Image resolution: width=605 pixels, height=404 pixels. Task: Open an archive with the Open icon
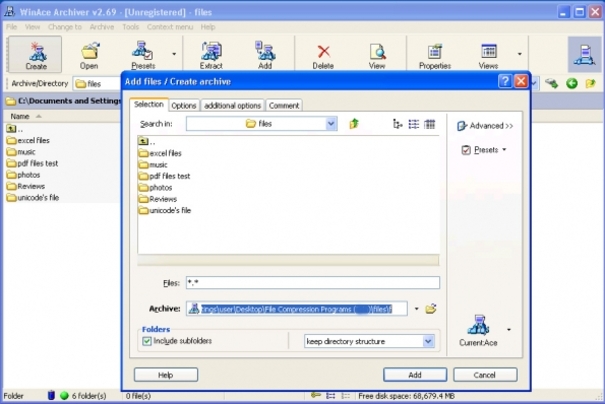[89, 54]
